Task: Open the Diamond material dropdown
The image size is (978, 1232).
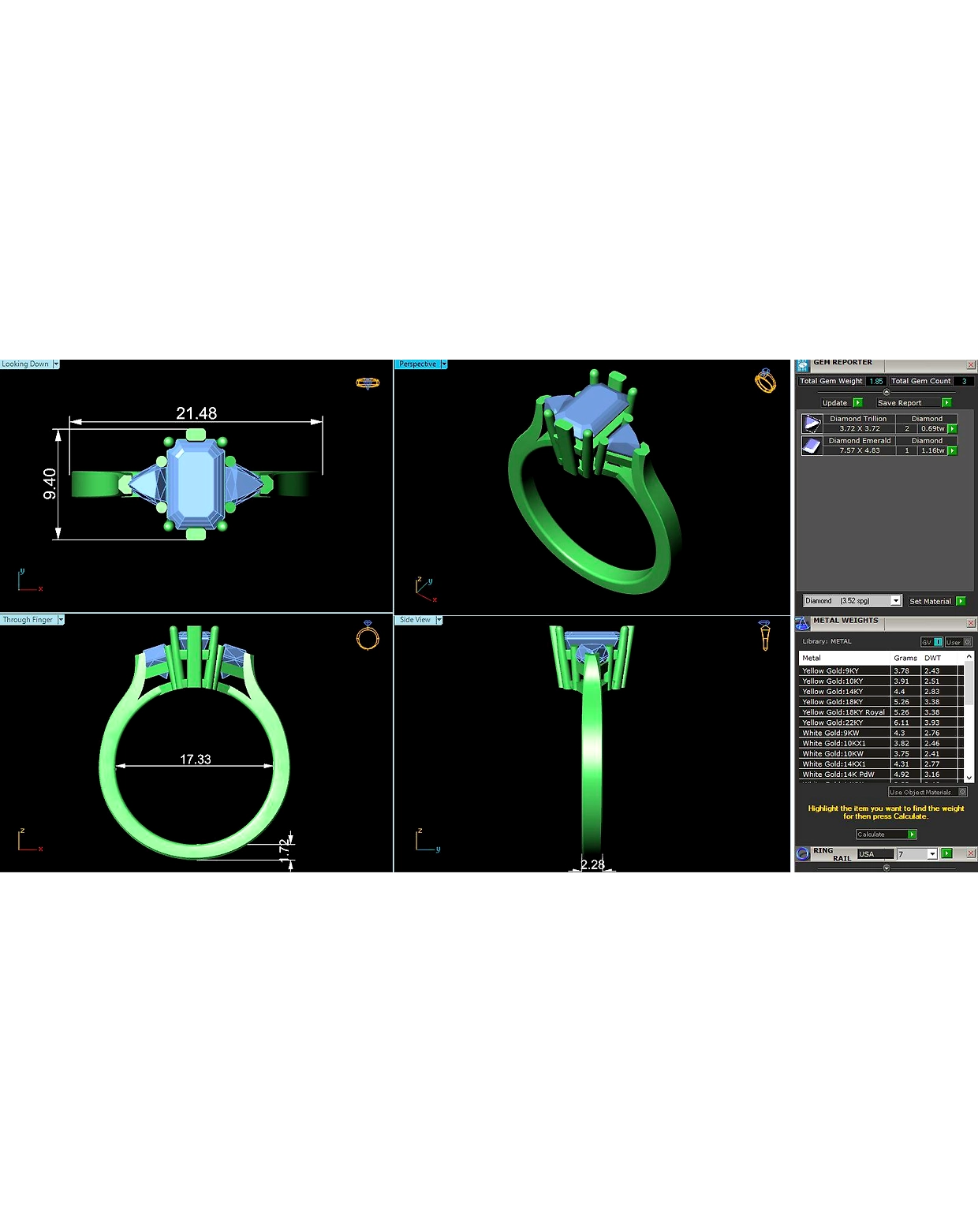Action: [896, 601]
